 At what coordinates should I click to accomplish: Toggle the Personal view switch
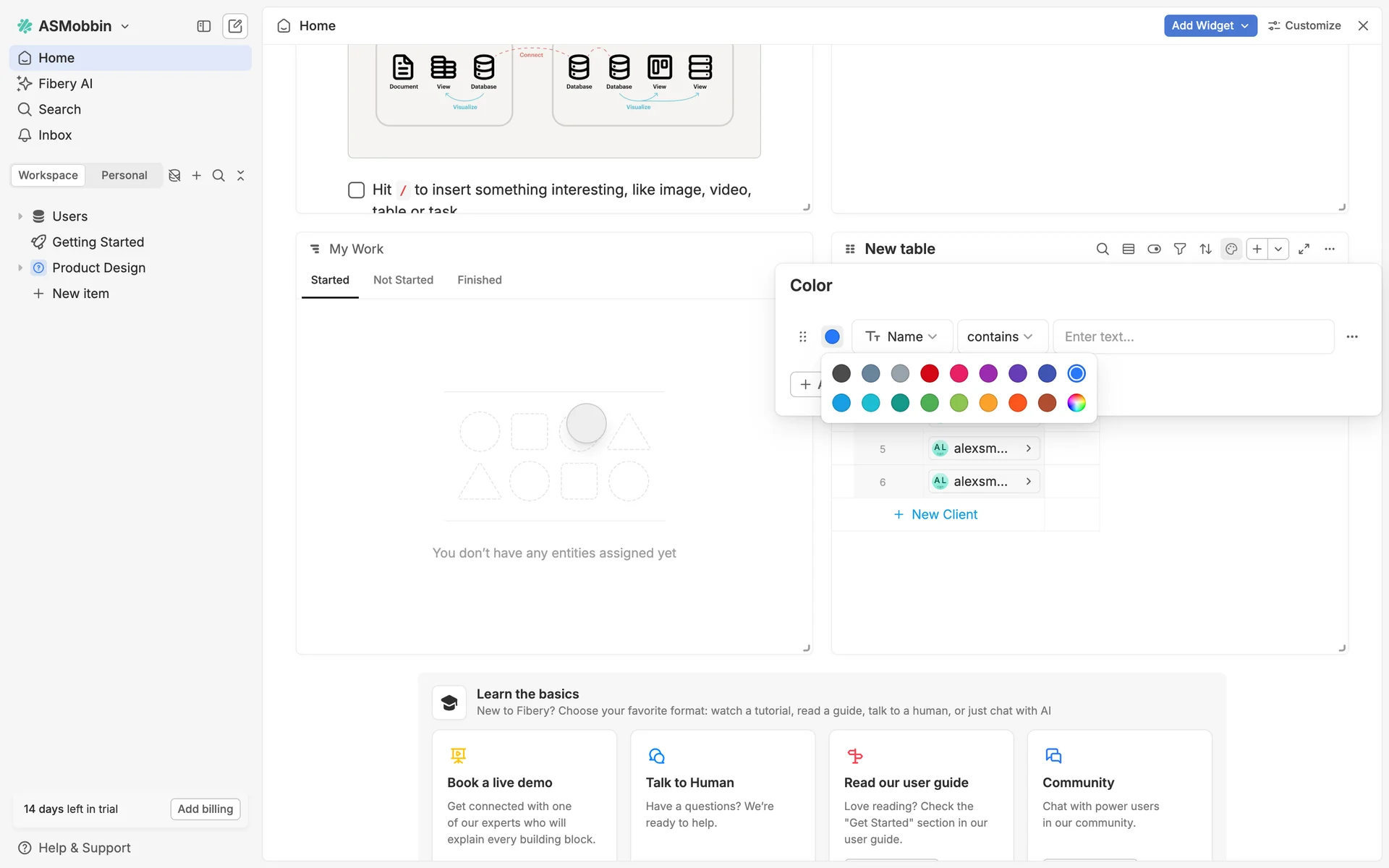[124, 175]
